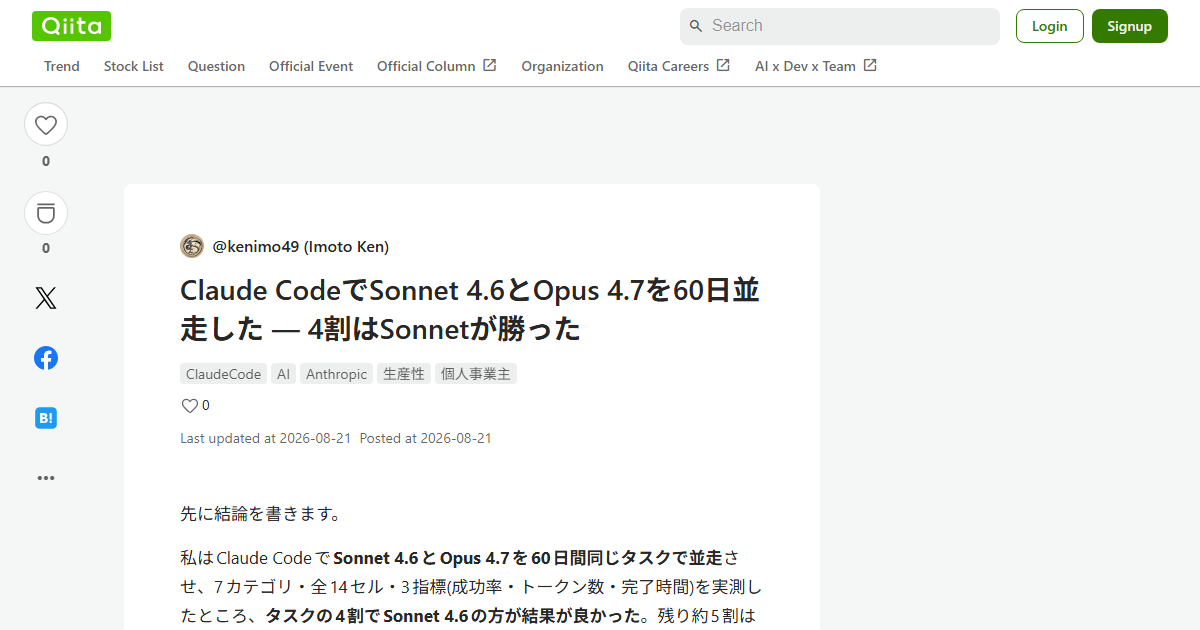Click the article title heading

click(470, 309)
